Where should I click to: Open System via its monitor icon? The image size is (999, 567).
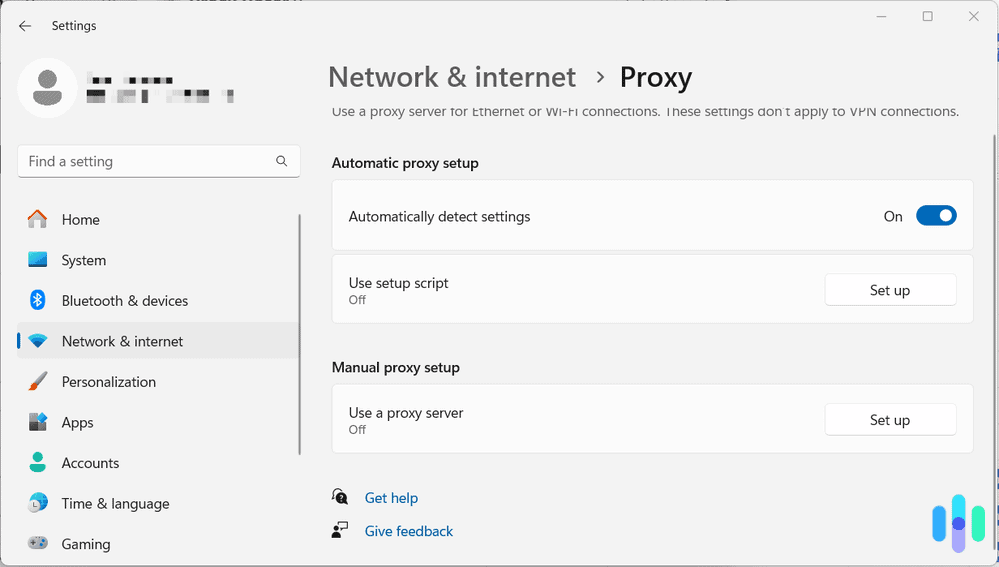click(38, 260)
